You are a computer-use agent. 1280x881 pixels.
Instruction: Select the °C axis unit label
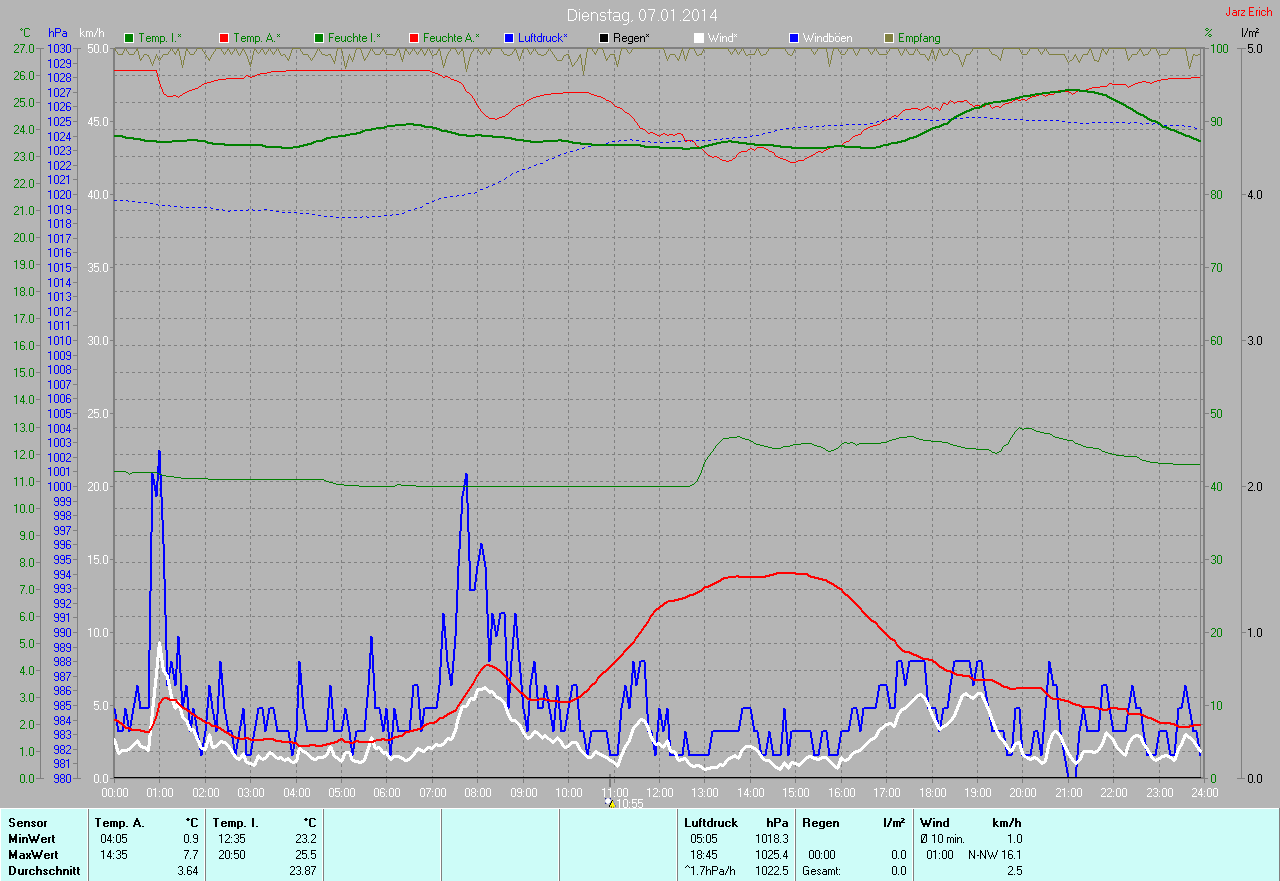[25, 33]
